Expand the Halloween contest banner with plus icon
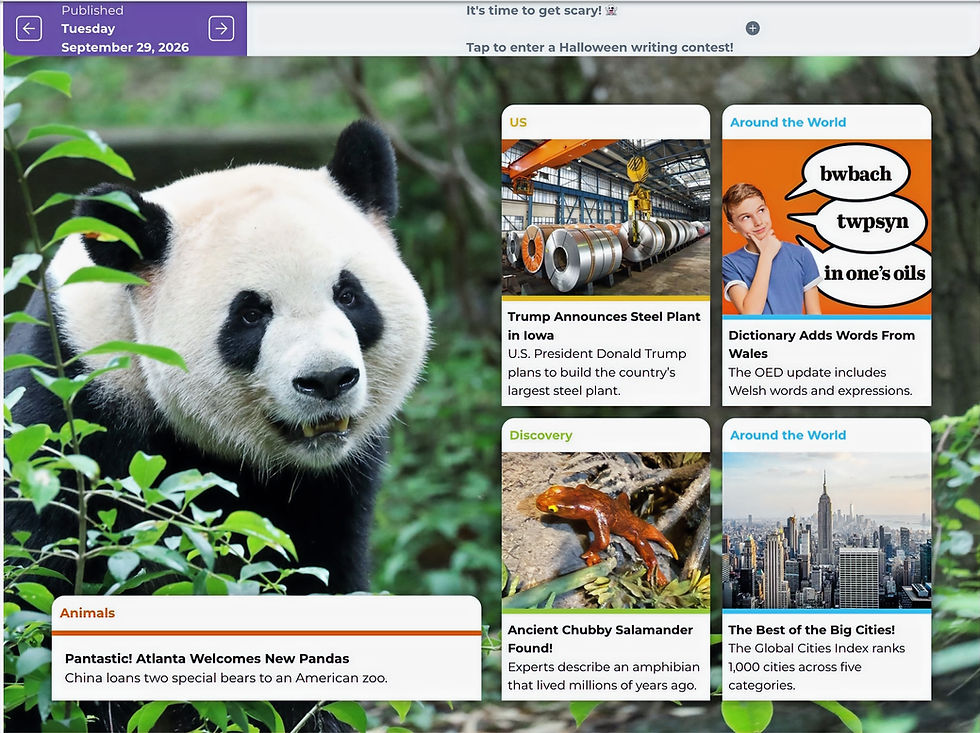Image resolution: width=980 pixels, height=733 pixels. pos(752,28)
